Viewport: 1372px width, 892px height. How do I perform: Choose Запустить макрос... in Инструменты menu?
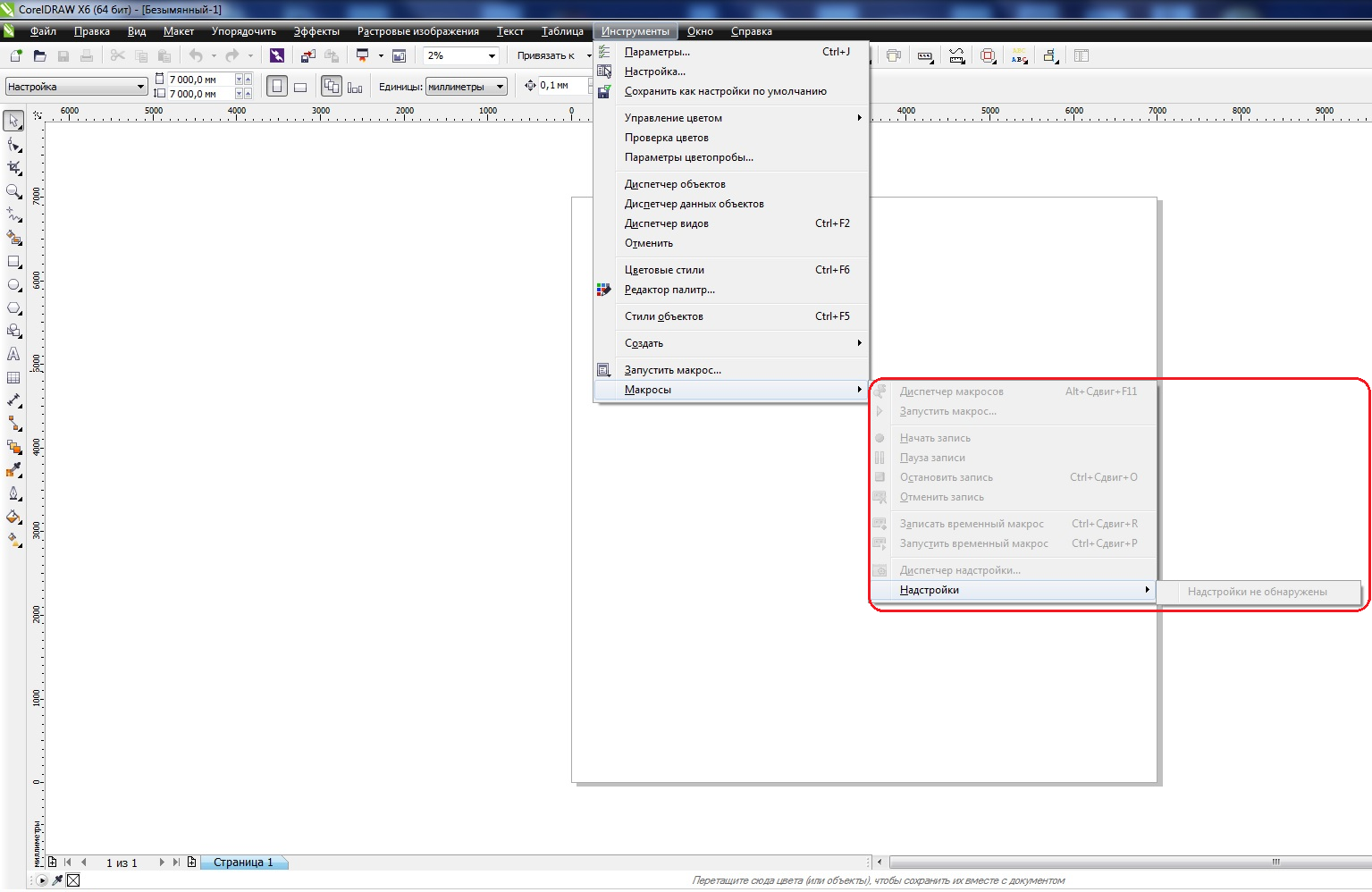pos(731,370)
